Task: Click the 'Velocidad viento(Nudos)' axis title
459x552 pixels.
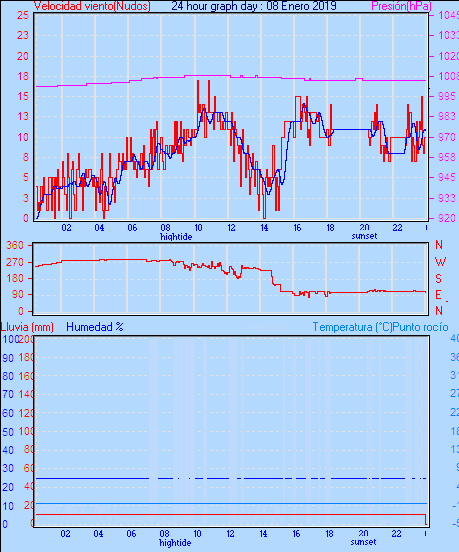Action: point(92,6)
